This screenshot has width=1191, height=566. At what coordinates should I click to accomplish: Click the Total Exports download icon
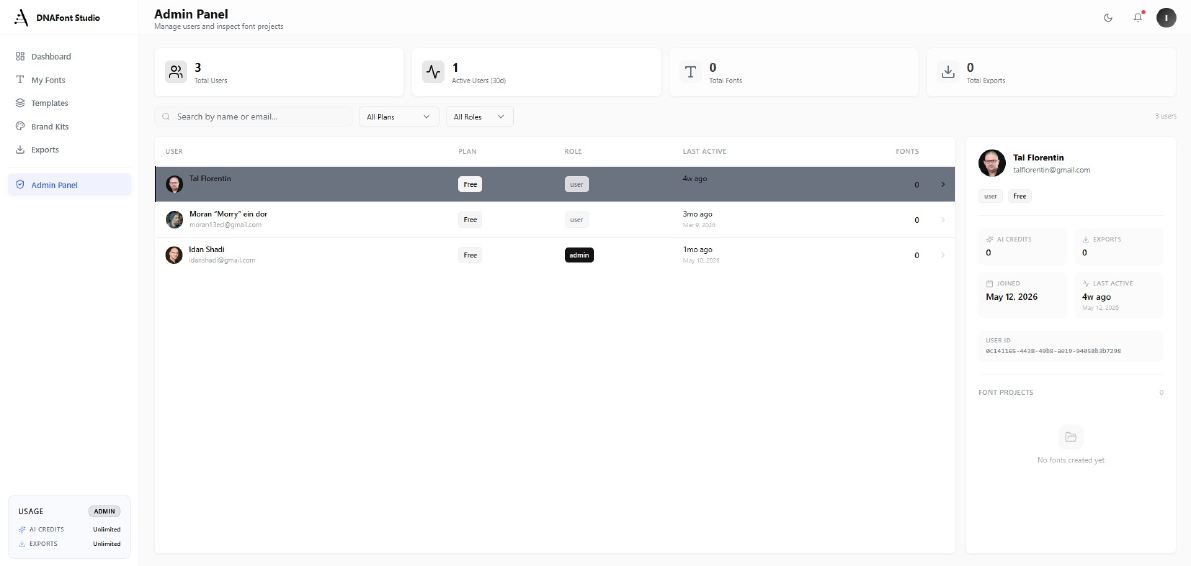[x=948, y=72]
